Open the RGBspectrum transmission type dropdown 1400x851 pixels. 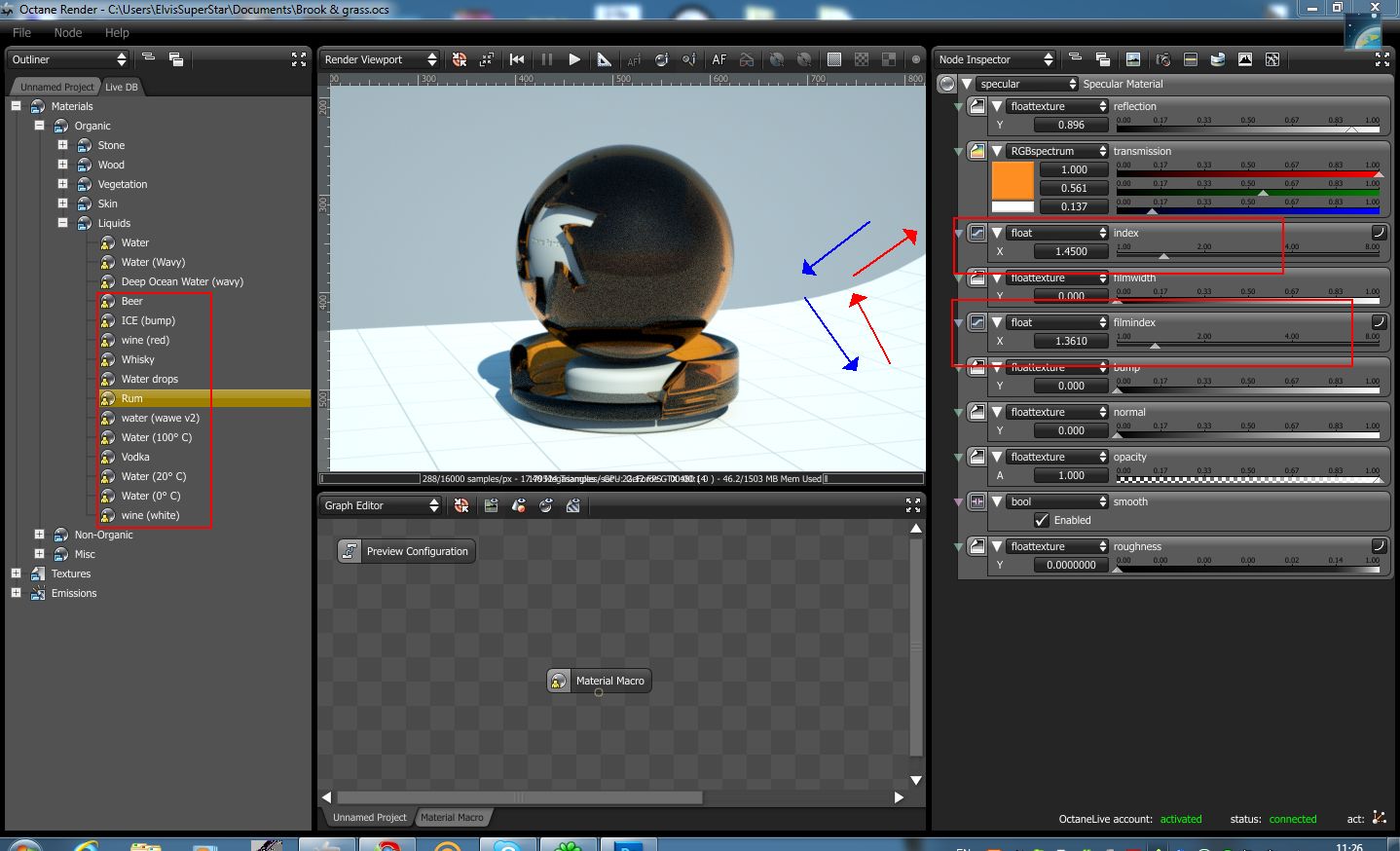1057,151
